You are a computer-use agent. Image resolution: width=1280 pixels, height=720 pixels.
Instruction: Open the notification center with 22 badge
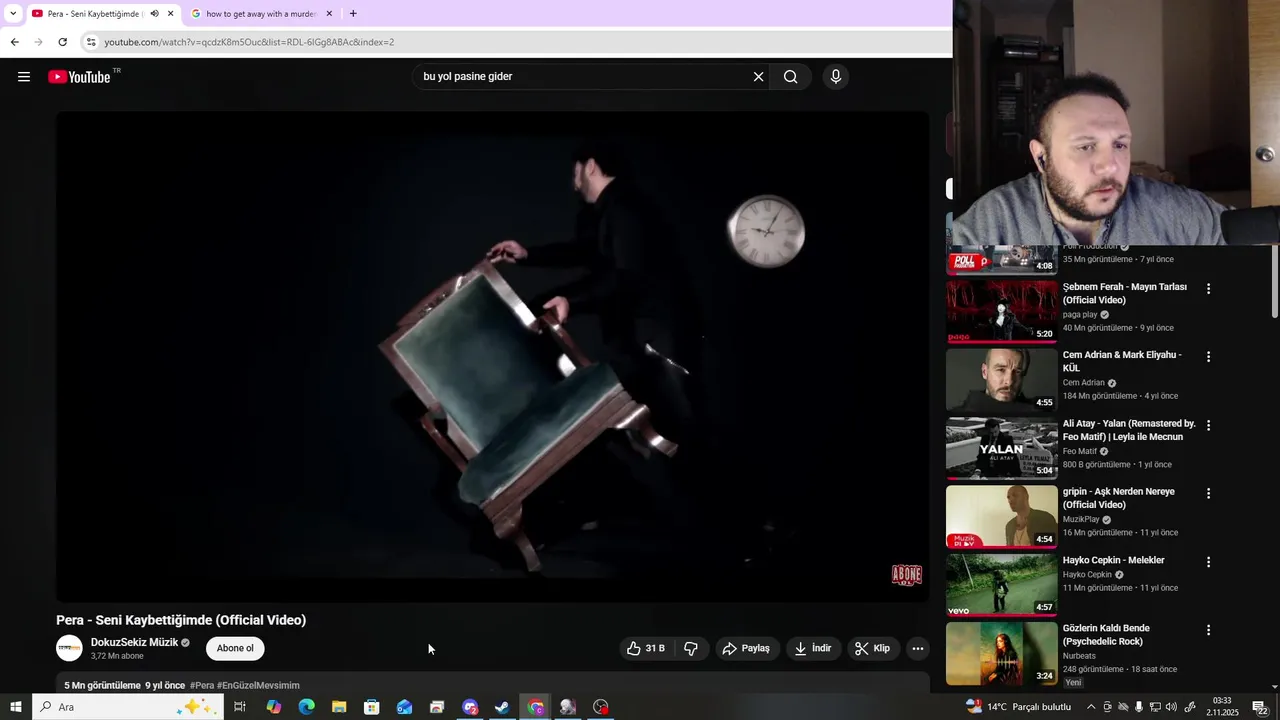(1260, 707)
